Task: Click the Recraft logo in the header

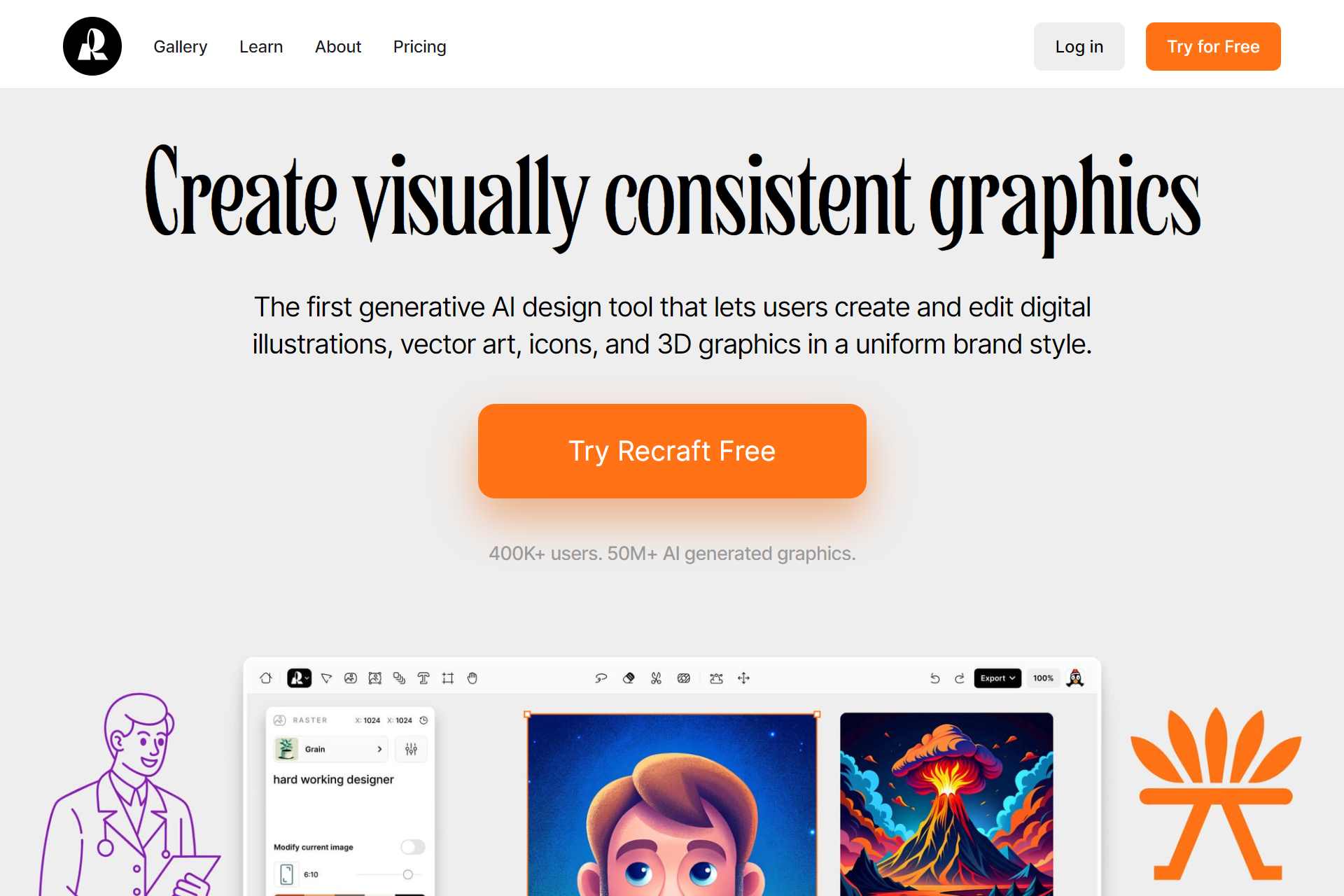Action: tap(92, 46)
